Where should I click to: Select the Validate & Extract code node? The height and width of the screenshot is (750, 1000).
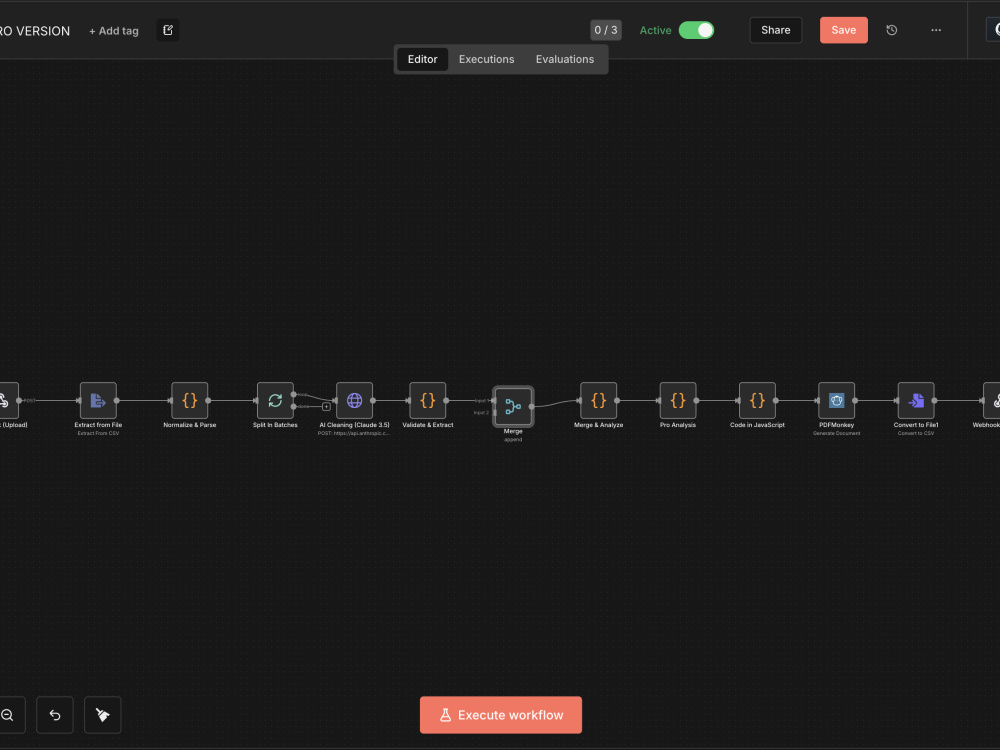(428, 401)
